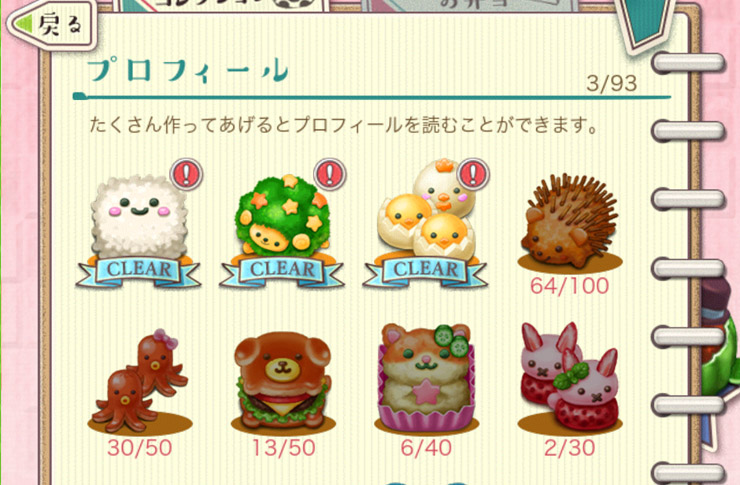Open the egg chicks character profile
Image resolution: width=740 pixels, height=485 pixels.
pyautogui.click(x=427, y=211)
